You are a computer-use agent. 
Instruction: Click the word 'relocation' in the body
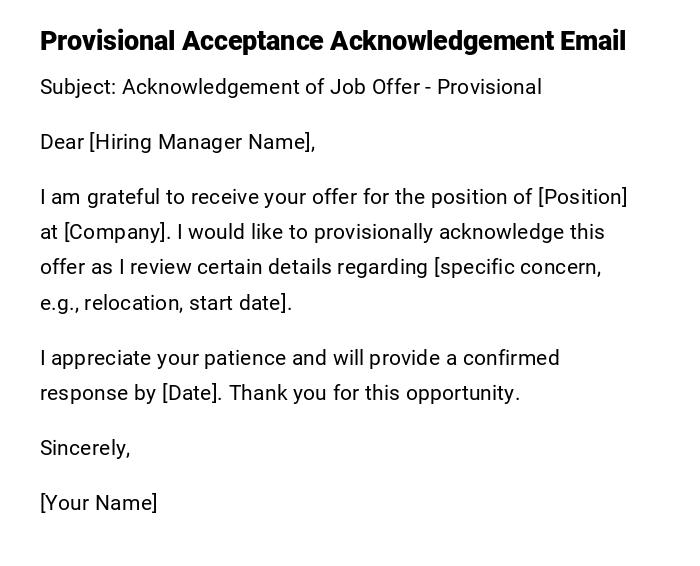(x=131, y=303)
